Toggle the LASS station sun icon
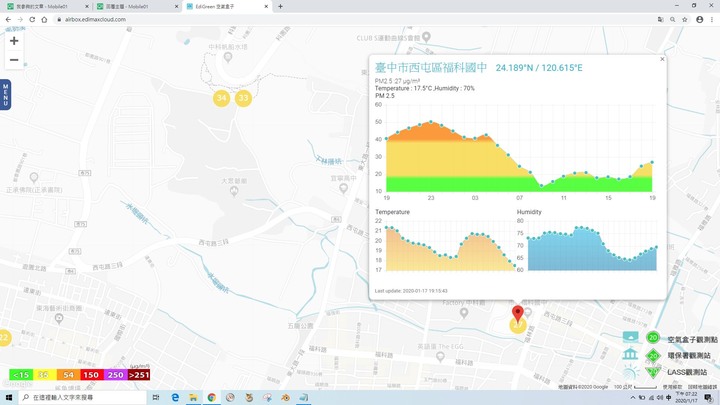Image resolution: width=720 pixels, height=405 pixels. tap(630, 371)
